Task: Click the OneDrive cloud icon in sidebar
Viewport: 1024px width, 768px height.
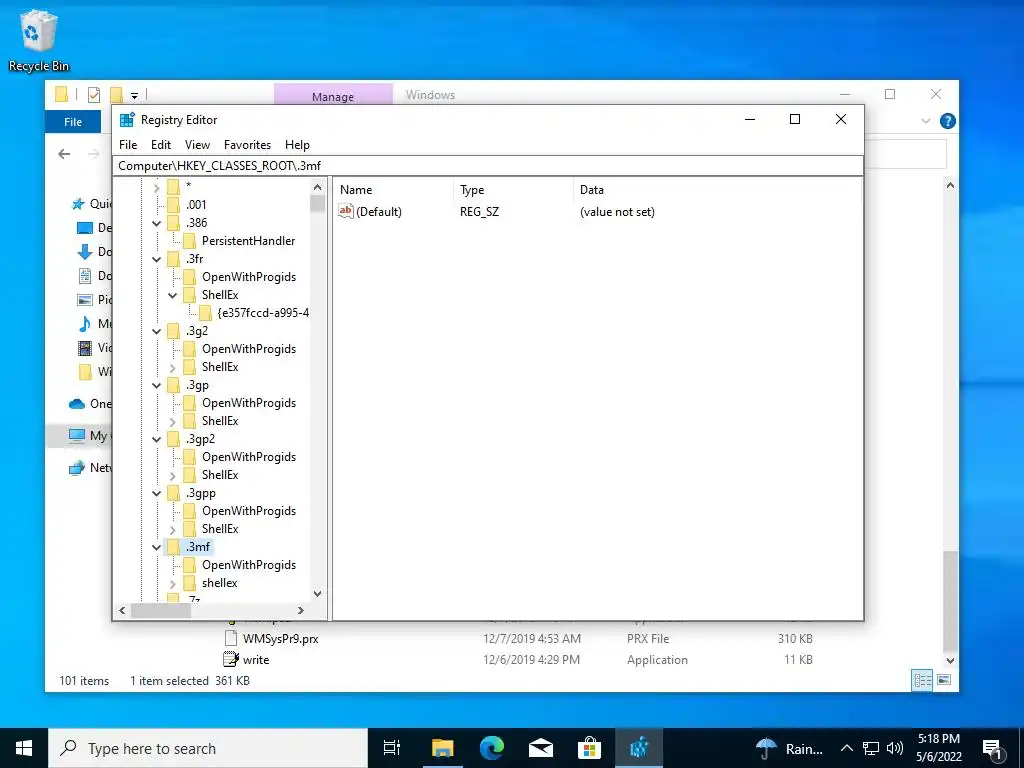Action: [x=77, y=404]
